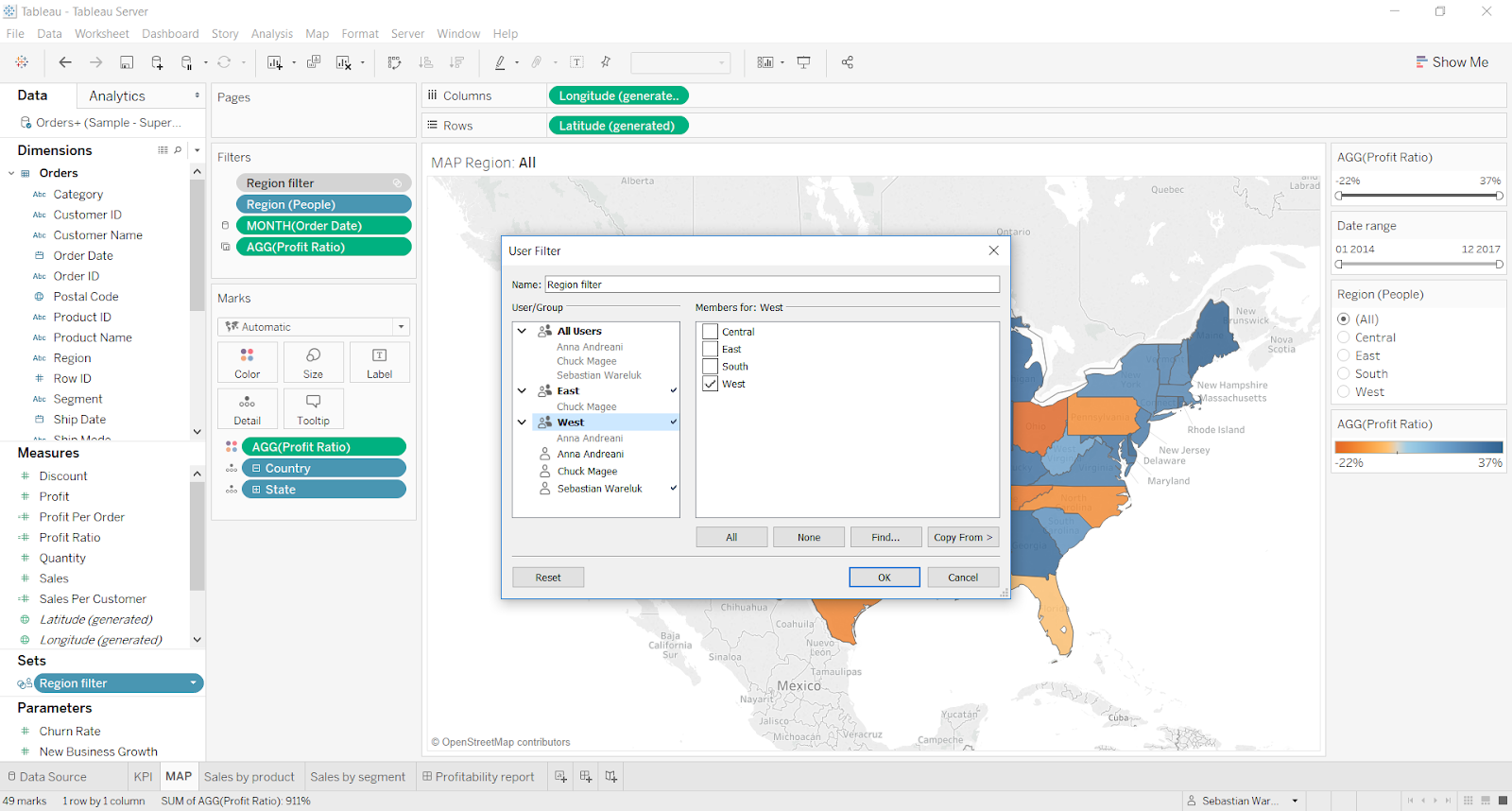The height and width of the screenshot is (811, 1512).
Task: Click the Copy From button
Action: 962,537
